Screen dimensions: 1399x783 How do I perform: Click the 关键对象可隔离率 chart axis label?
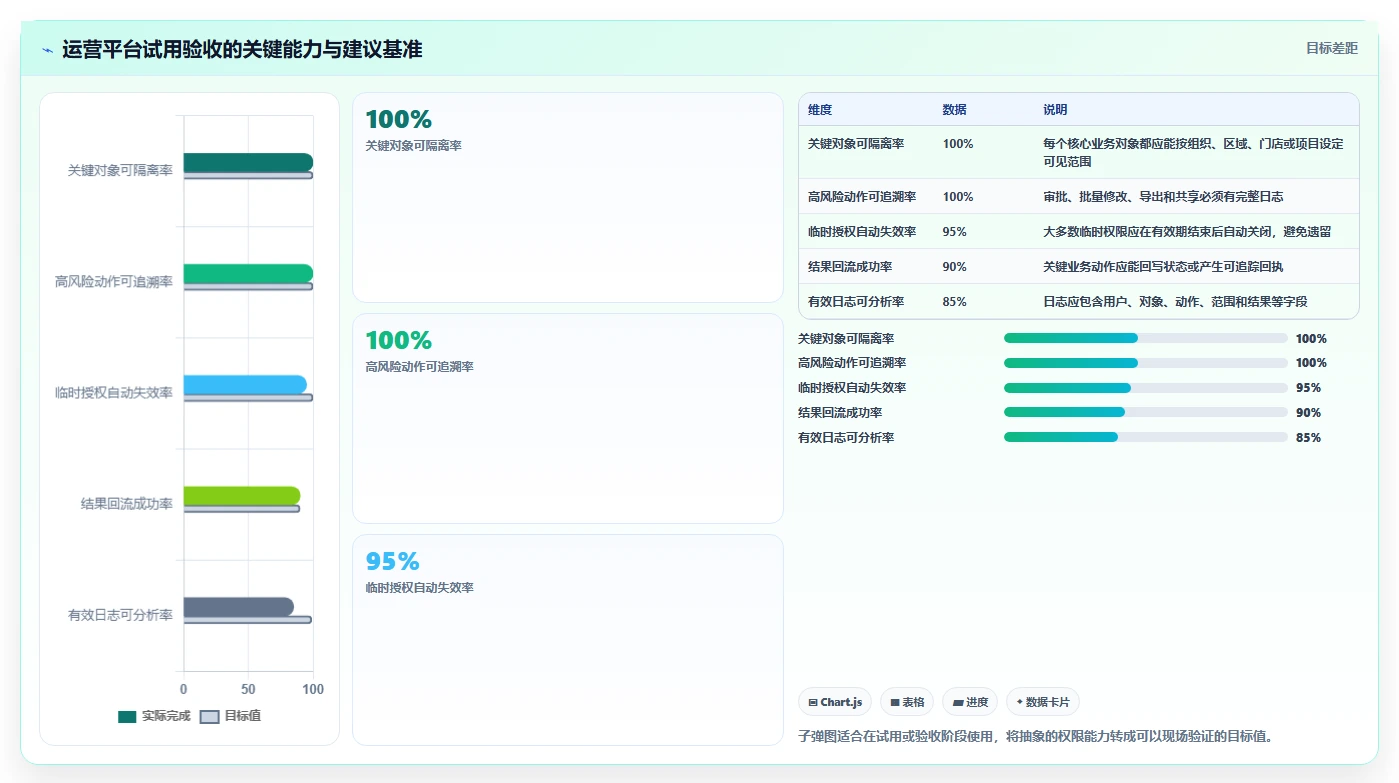(120, 170)
